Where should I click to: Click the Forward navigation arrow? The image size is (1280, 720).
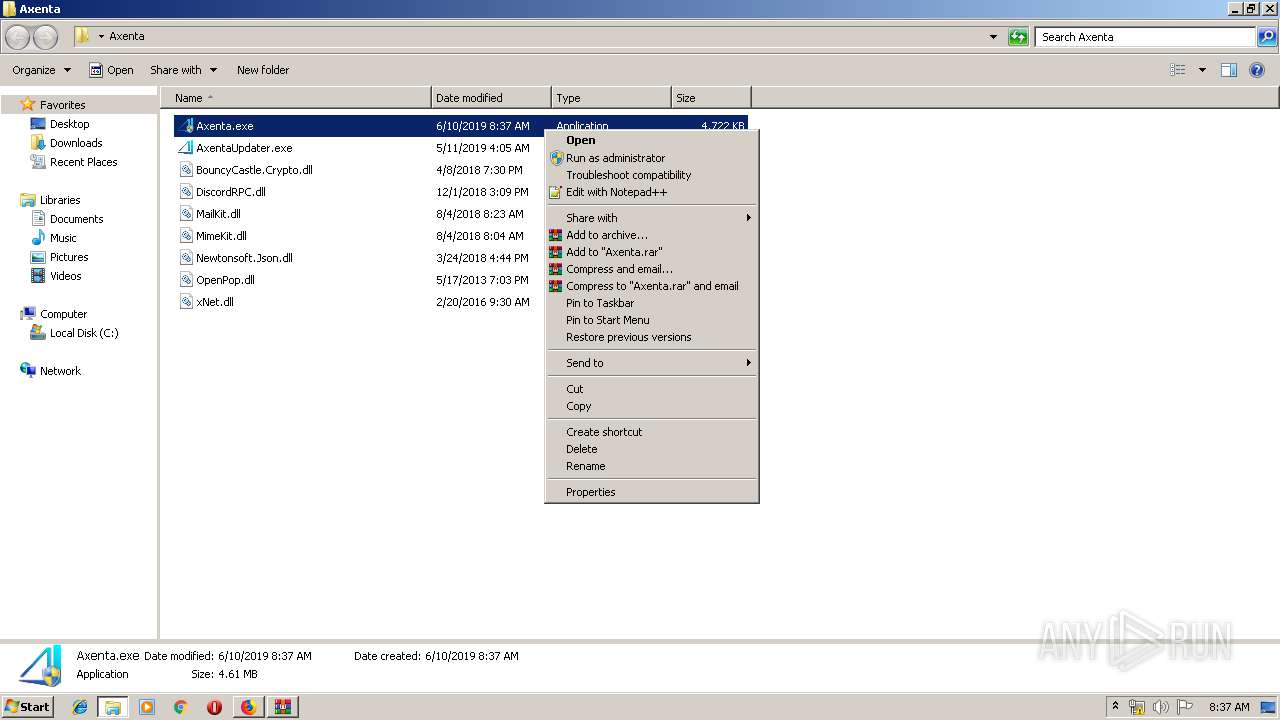[x=45, y=37]
